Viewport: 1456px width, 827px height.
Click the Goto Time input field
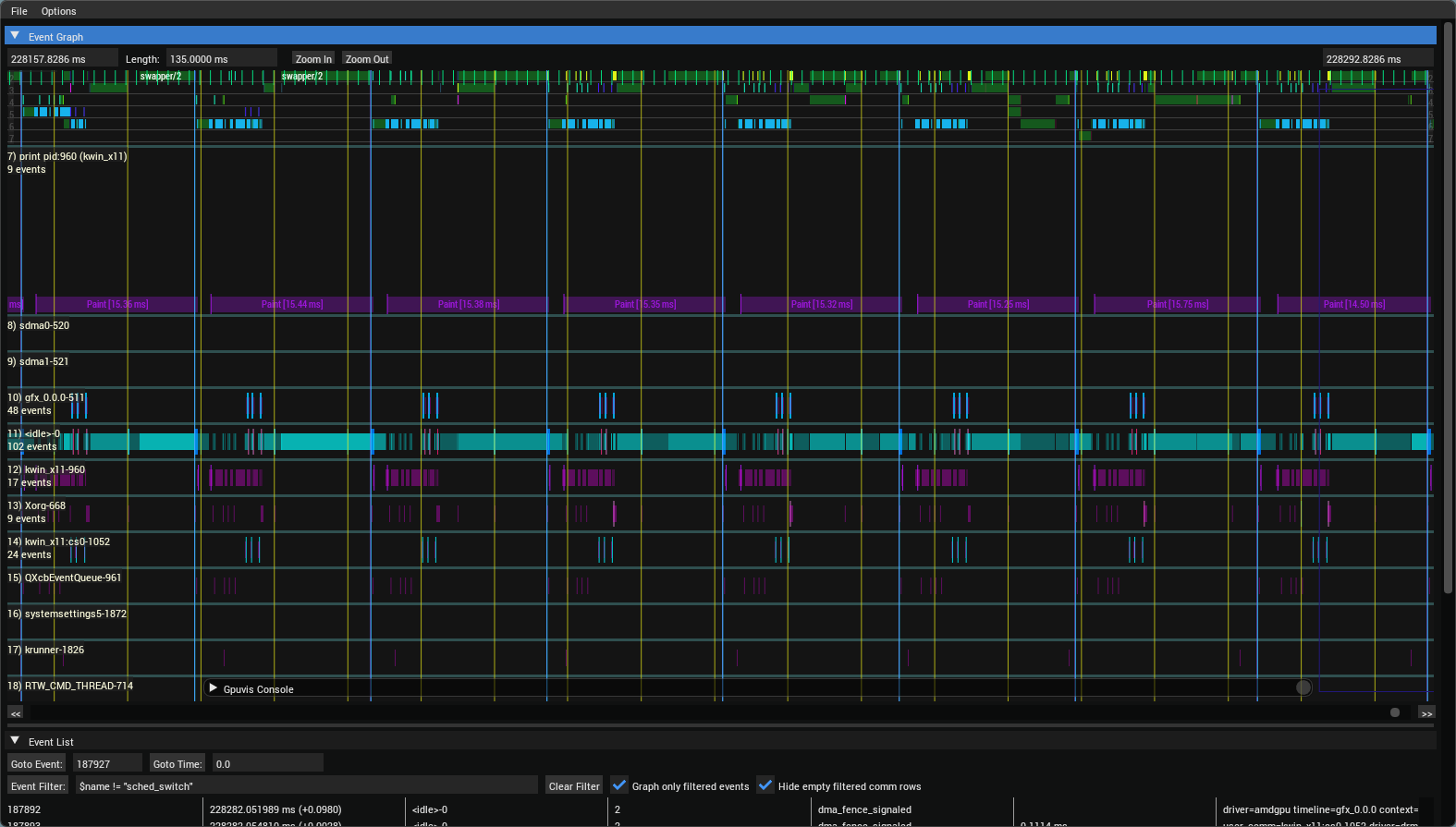[267, 764]
